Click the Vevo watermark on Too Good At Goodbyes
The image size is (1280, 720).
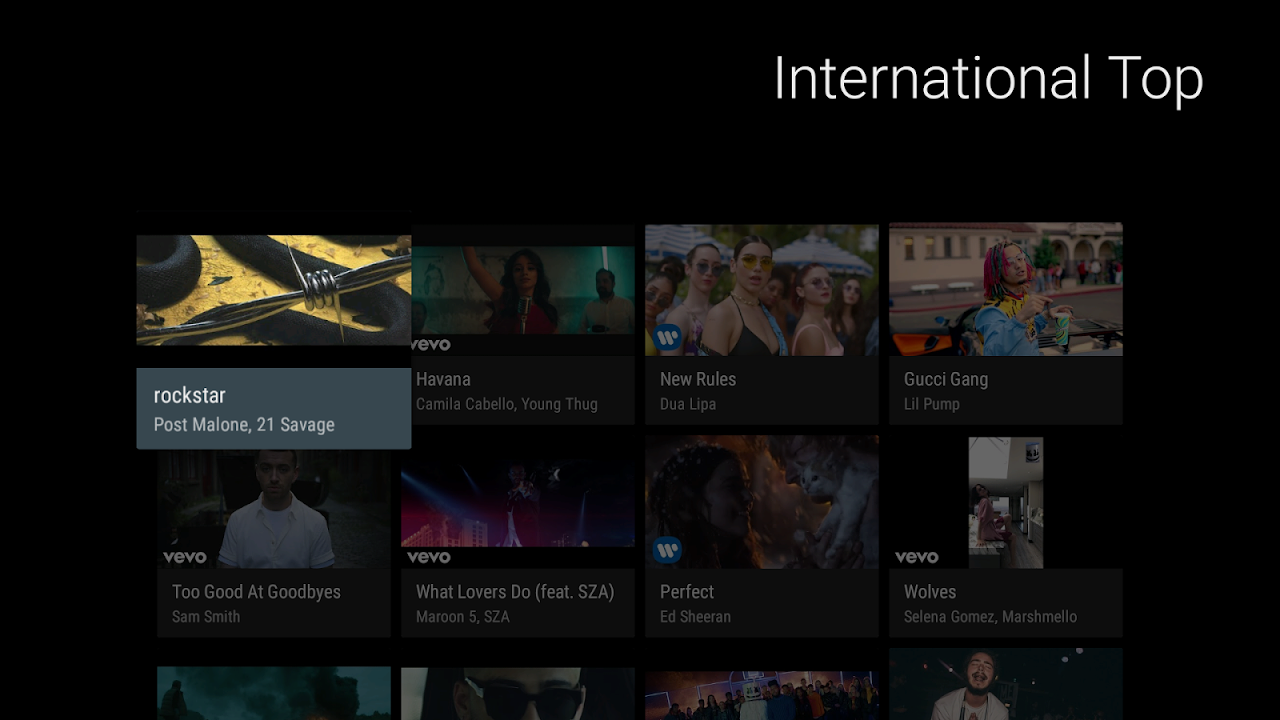click(186, 556)
